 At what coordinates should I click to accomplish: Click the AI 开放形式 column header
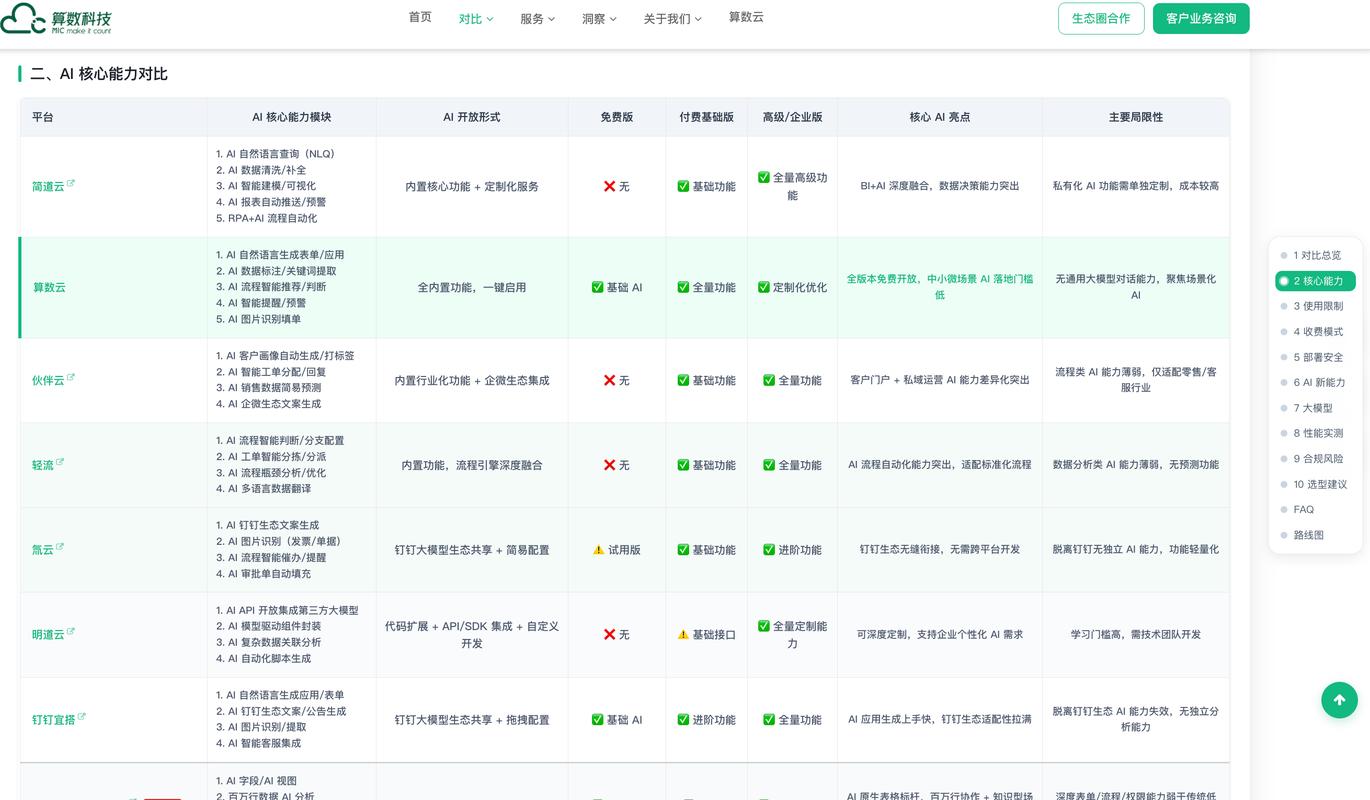[x=472, y=117]
